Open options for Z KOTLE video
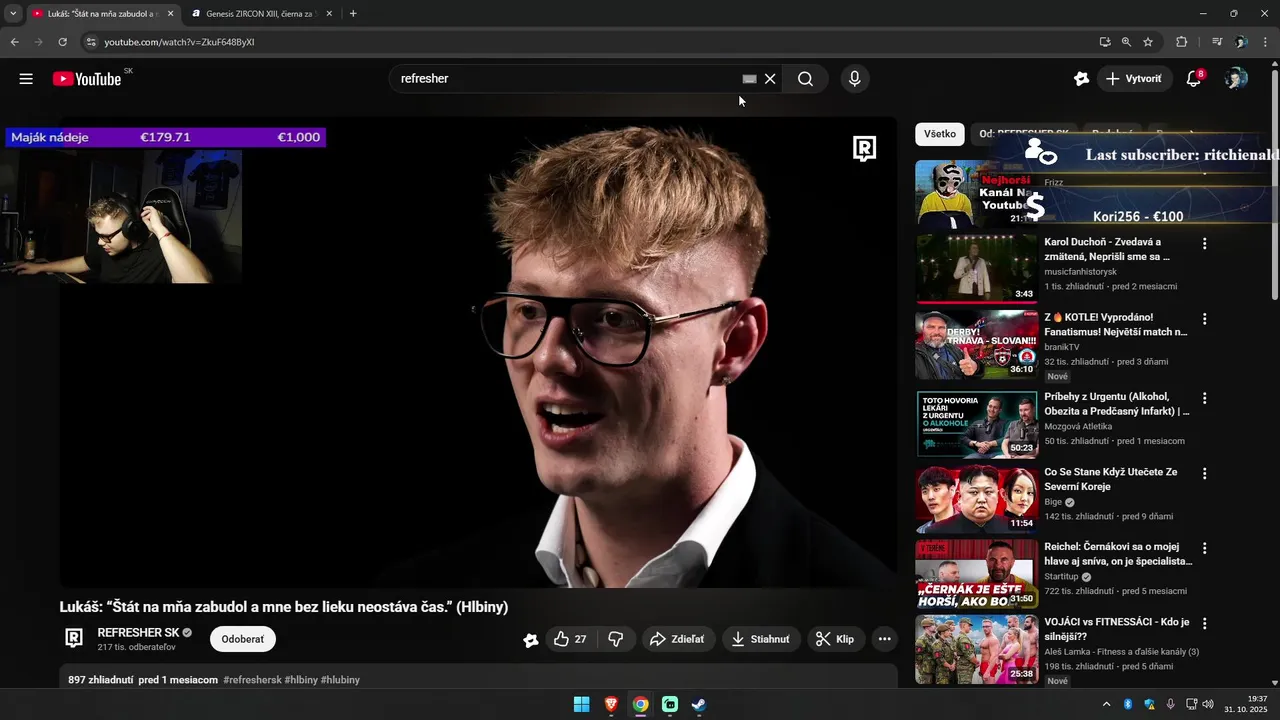 1205,319
